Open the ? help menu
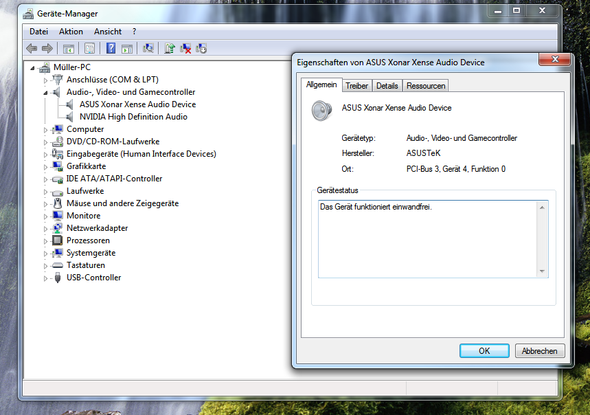This screenshot has width=590, height=415. point(134,32)
